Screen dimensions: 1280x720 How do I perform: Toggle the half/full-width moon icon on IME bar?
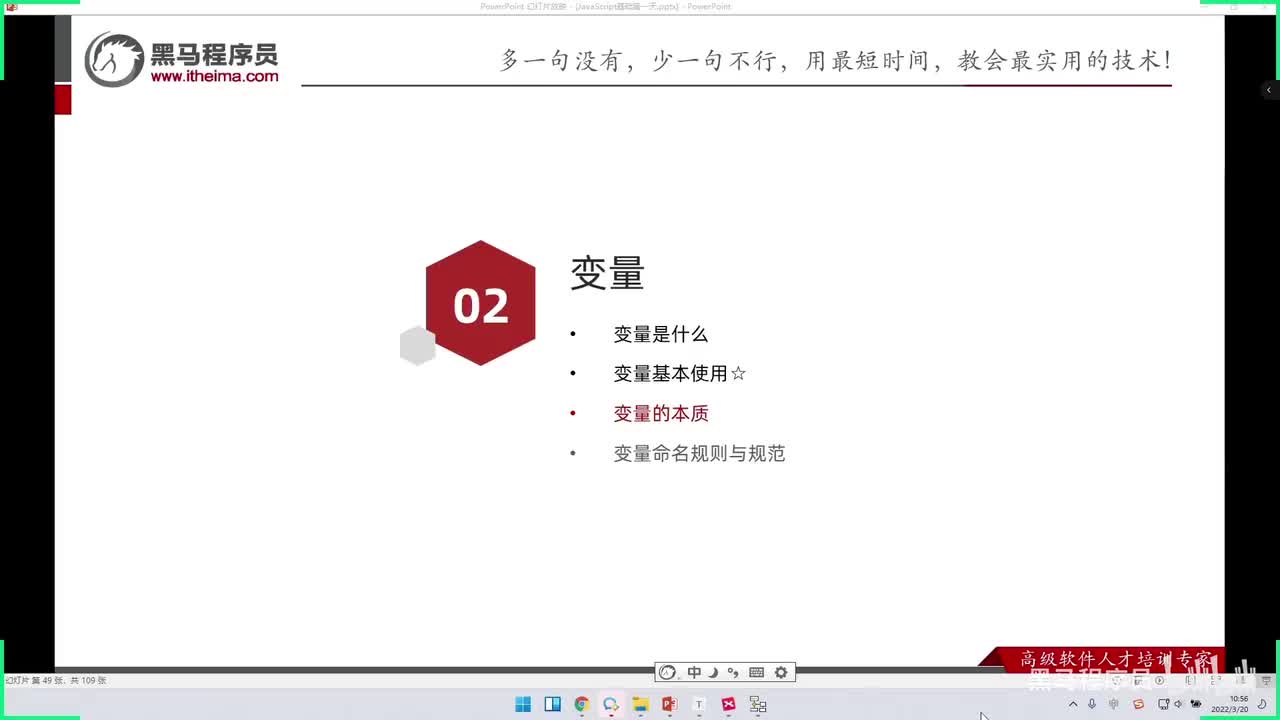(713, 673)
